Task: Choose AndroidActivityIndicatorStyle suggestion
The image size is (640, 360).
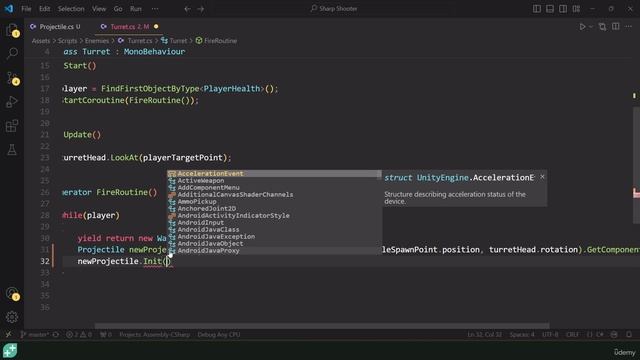Action: coord(274,216)
